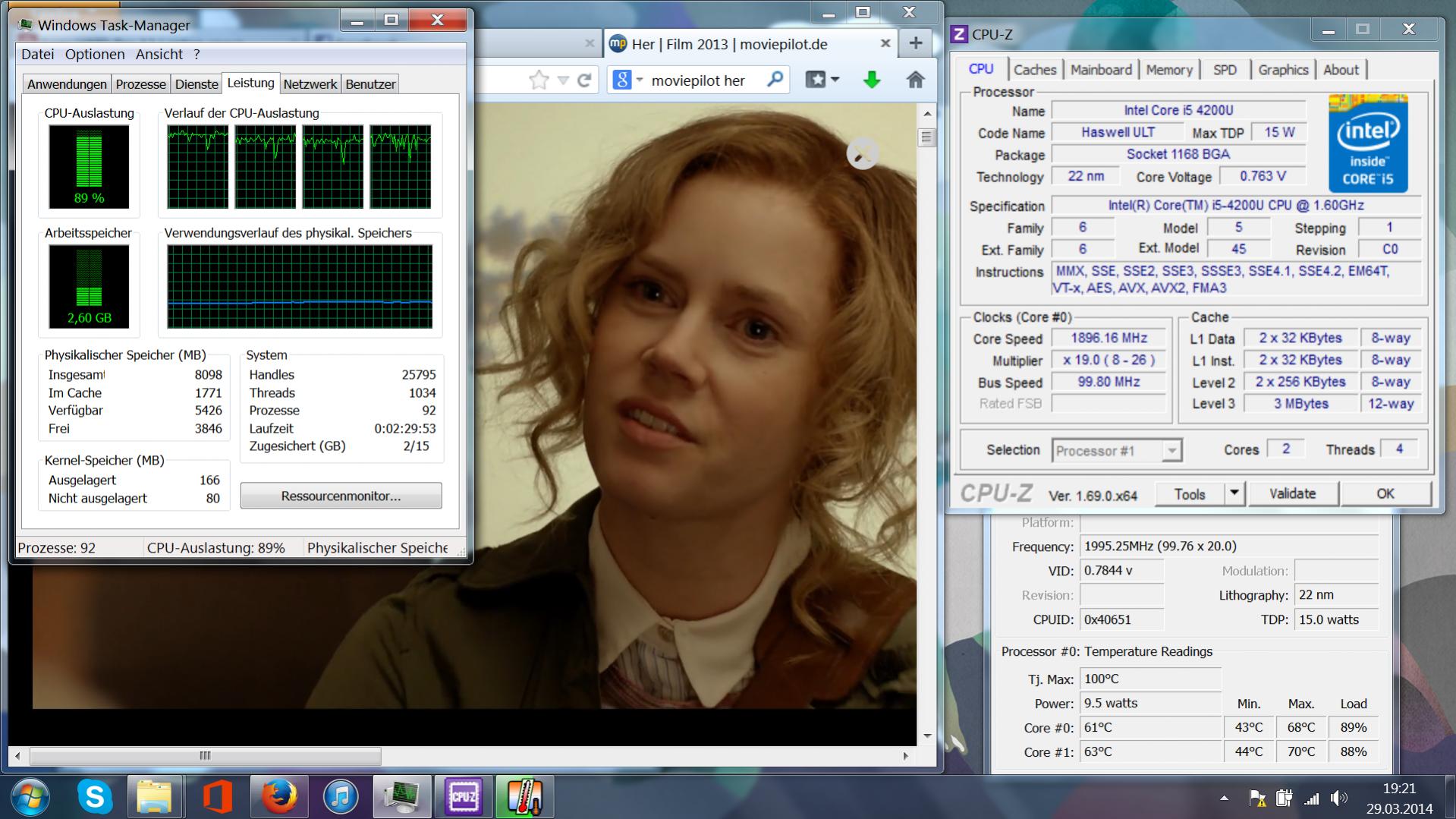Click the Tj. Max 100°C field
The width and height of the screenshot is (1456, 819).
[x=1150, y=679]
